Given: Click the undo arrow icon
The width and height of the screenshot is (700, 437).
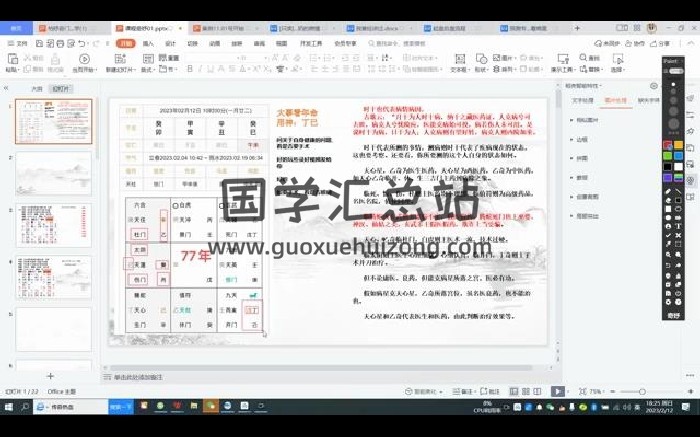Looking at the screenshot, I should coord(81,44).
